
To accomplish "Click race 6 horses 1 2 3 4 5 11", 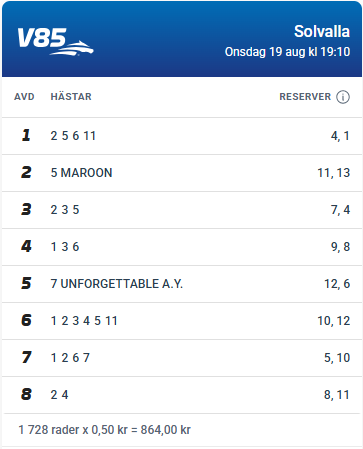I will pyautogui.click(x=84, y=321).
